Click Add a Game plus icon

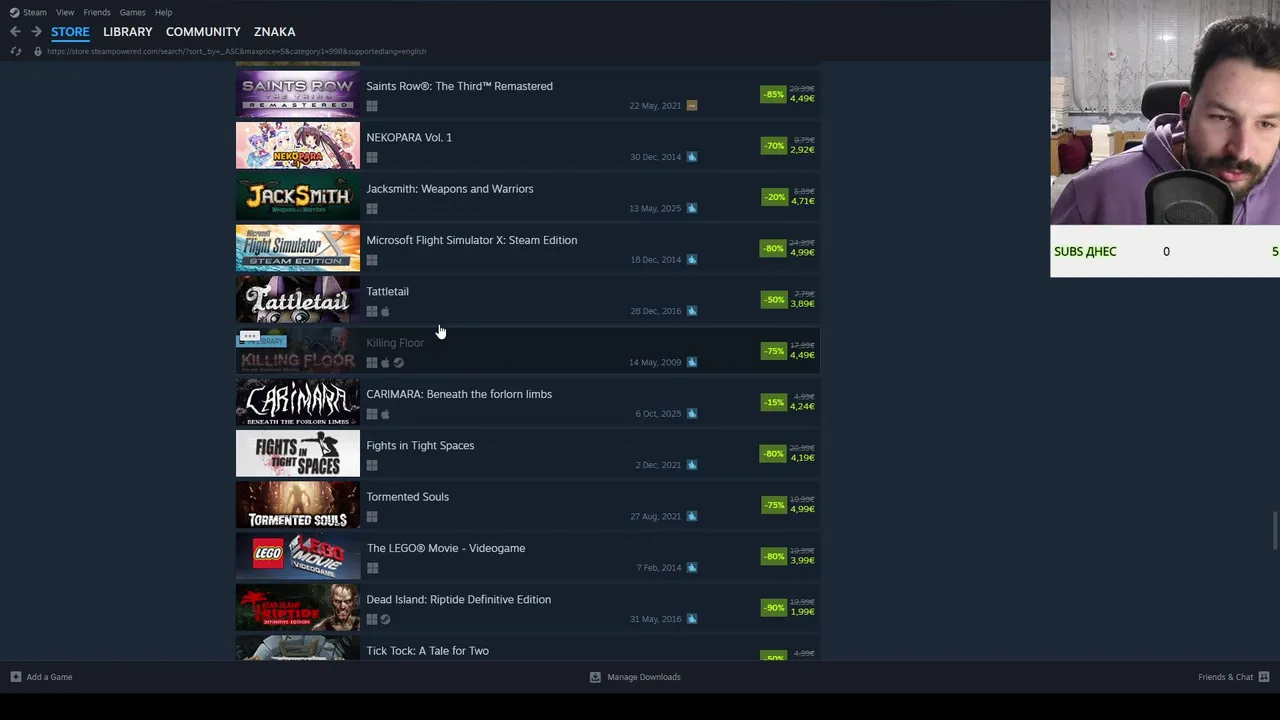(15, 677)
